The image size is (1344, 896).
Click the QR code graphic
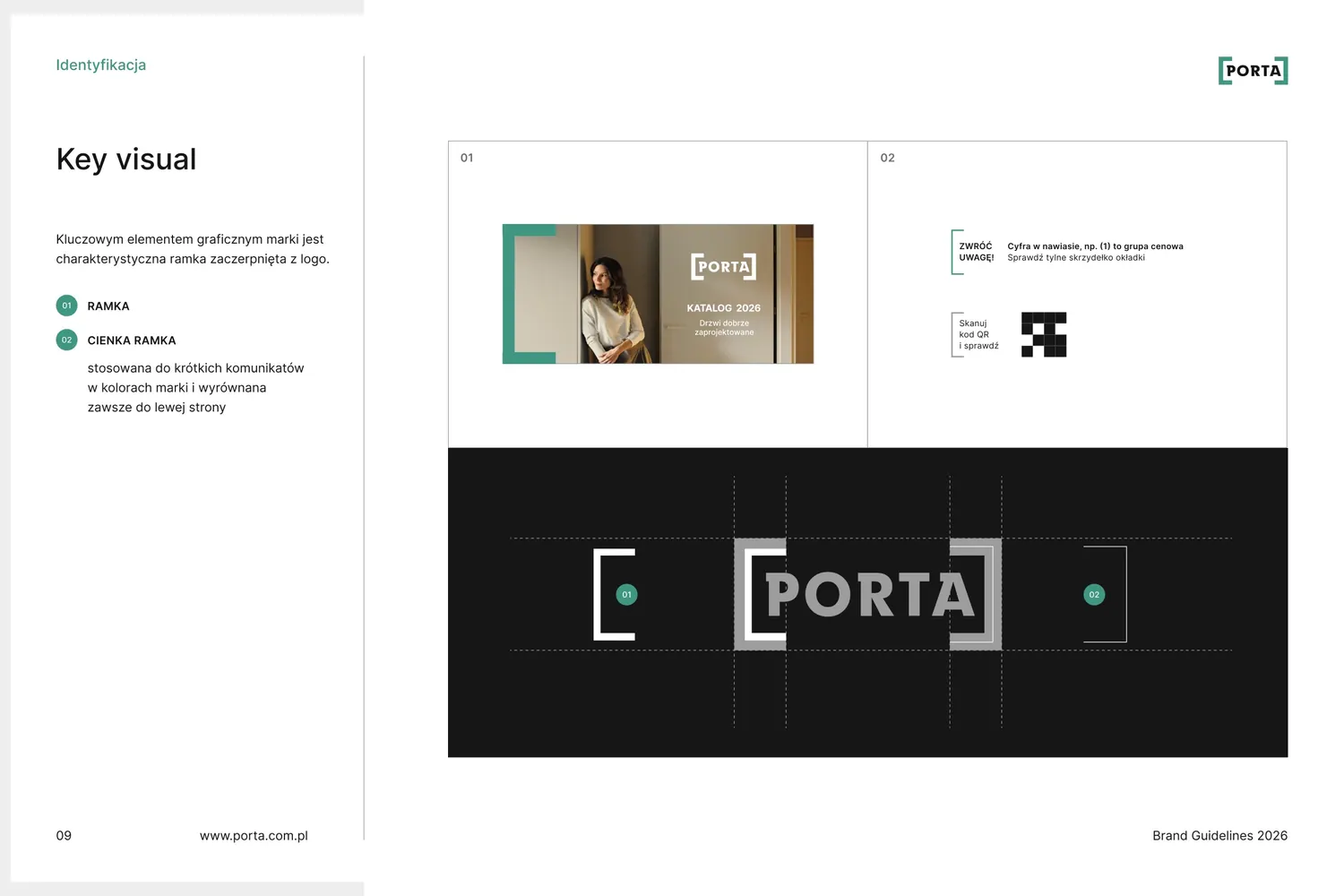pos(1044,334)
